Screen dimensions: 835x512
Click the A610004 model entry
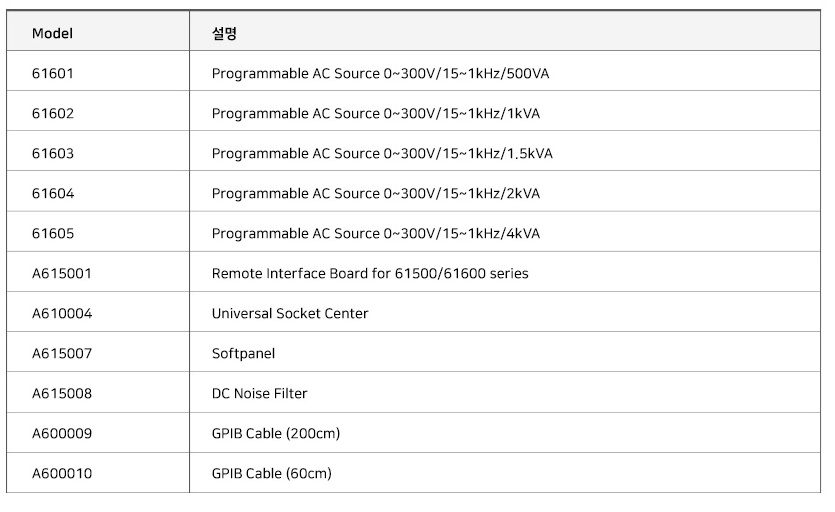pyautogui.click(x=62, y=313)
